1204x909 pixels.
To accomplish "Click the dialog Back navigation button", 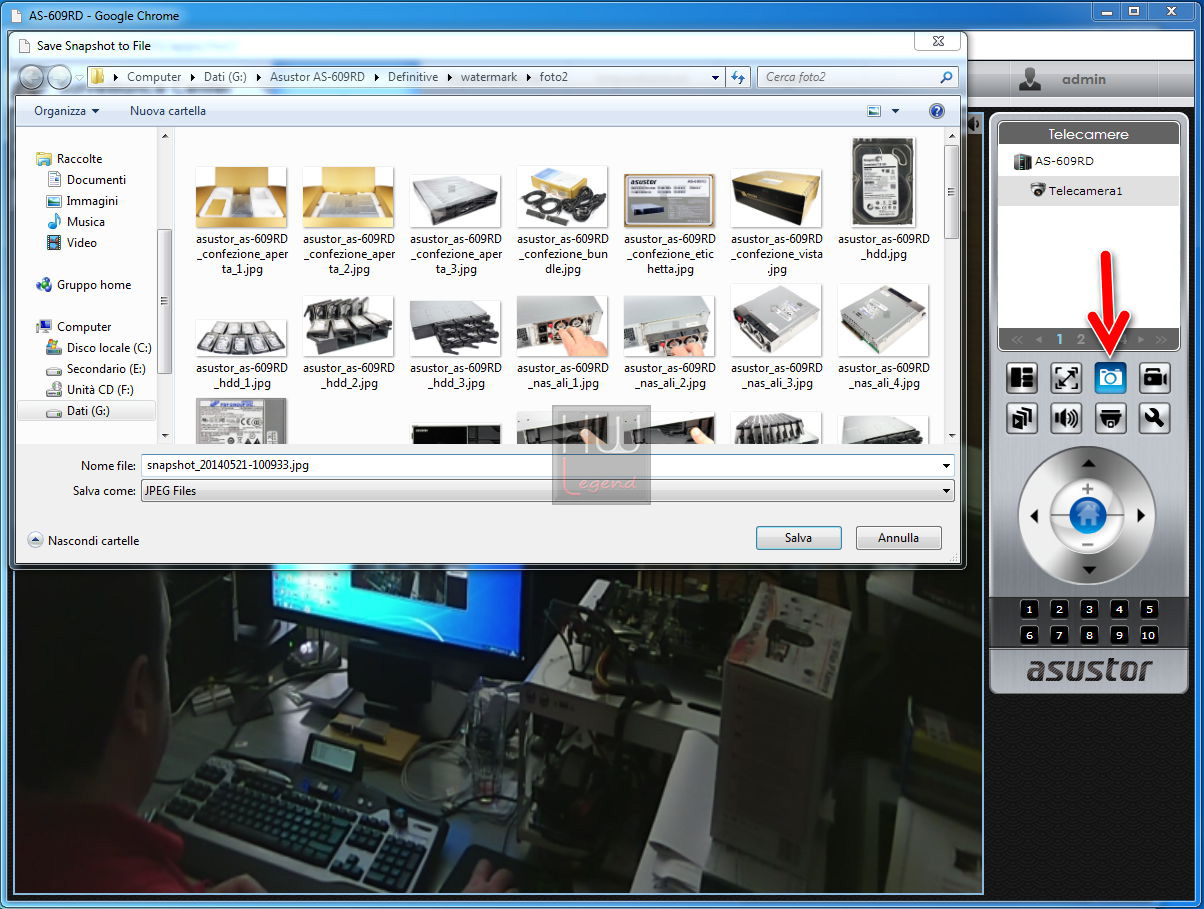I will [31, 77].
